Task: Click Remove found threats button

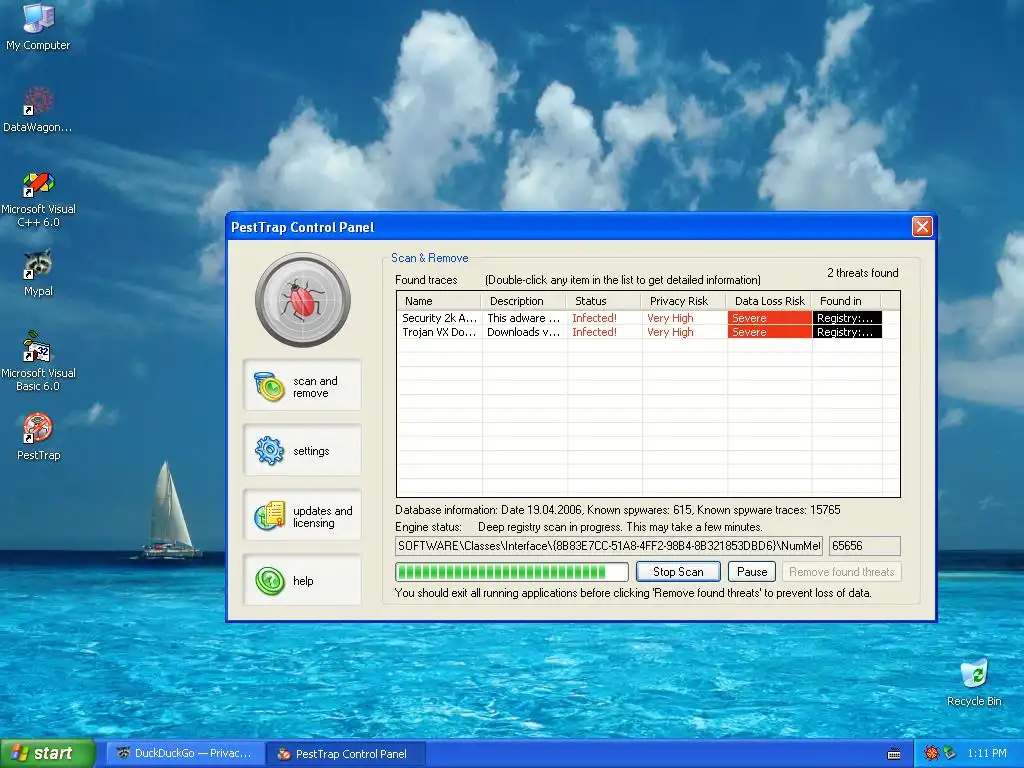Action: point(841,571)
